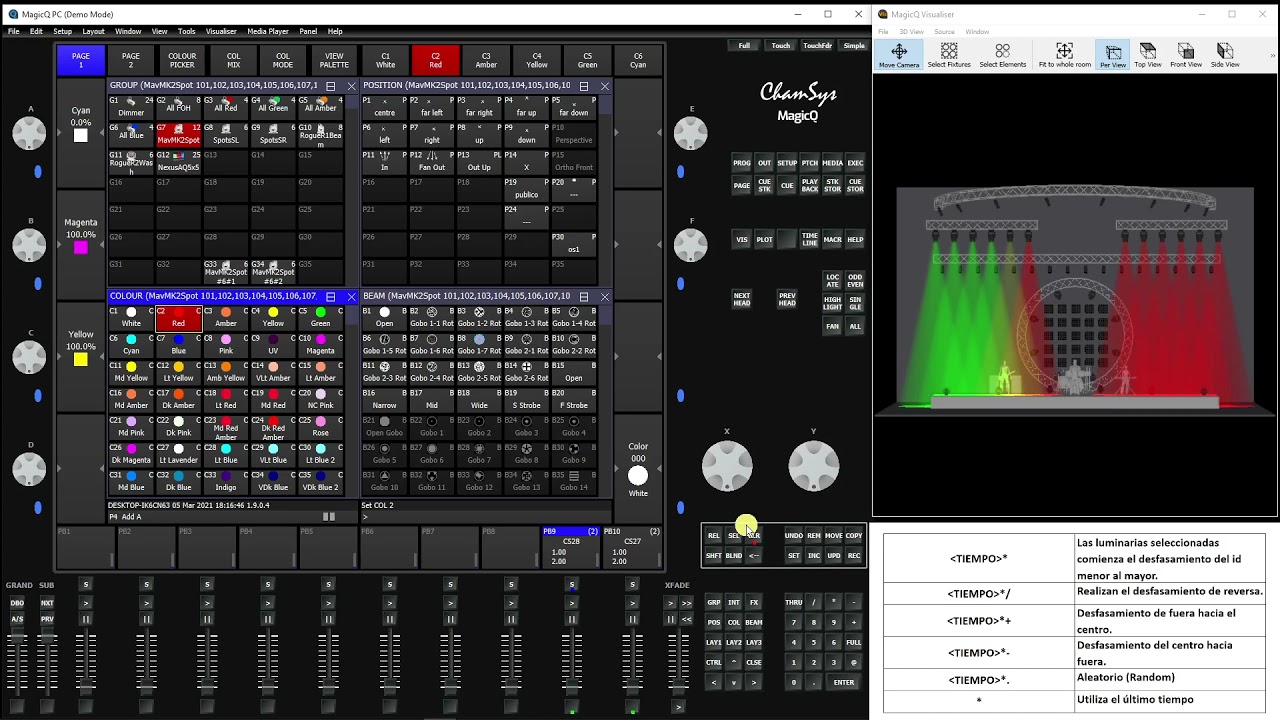Switch the Visualiser to Front View
The image size is (1280, 720).
[1185, 55]
